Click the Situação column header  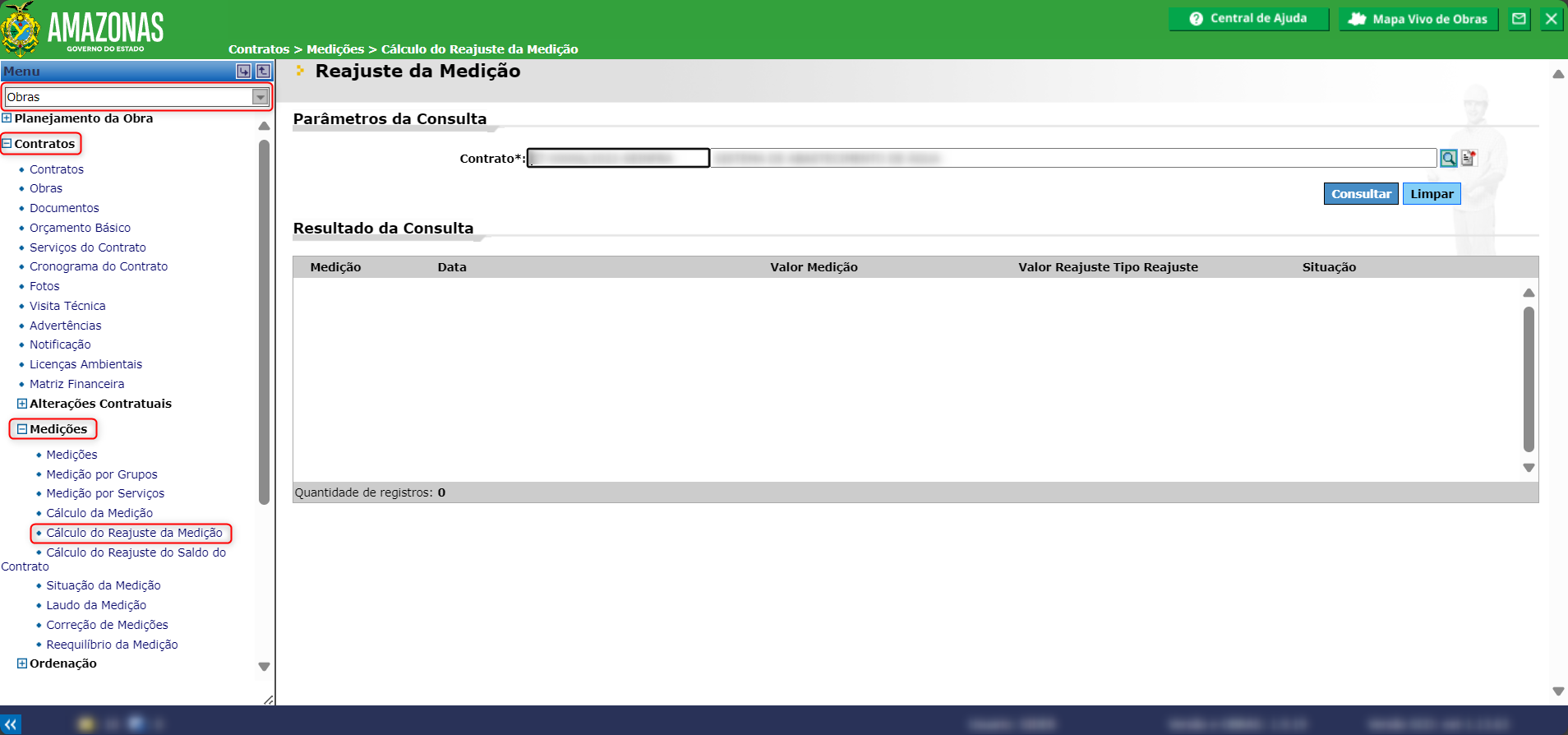click(x=1329, y=267)
